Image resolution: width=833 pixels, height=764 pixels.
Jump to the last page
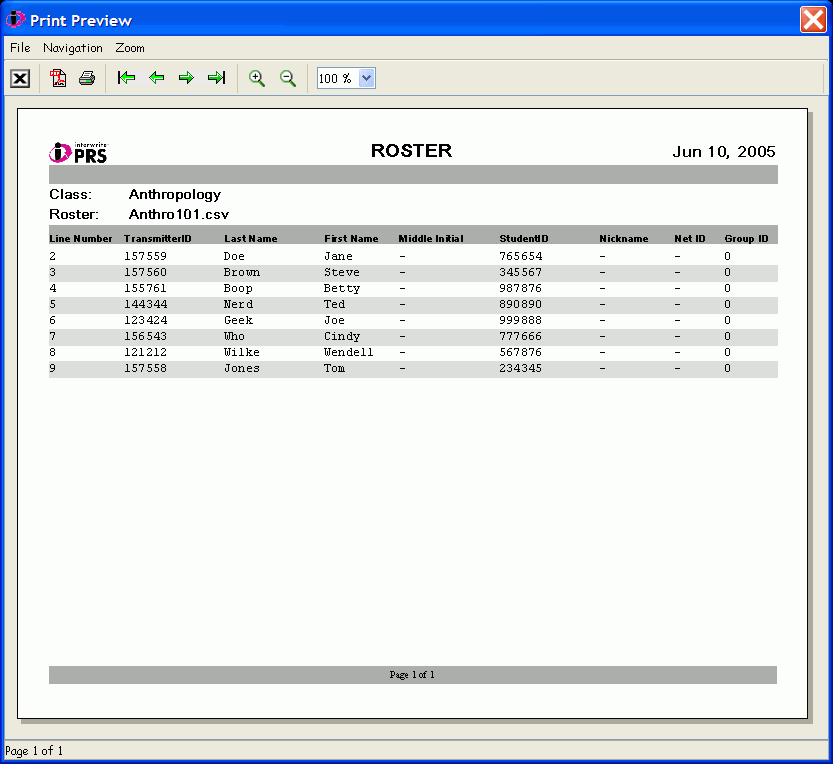pyautogui.click(x=216, y=78)
